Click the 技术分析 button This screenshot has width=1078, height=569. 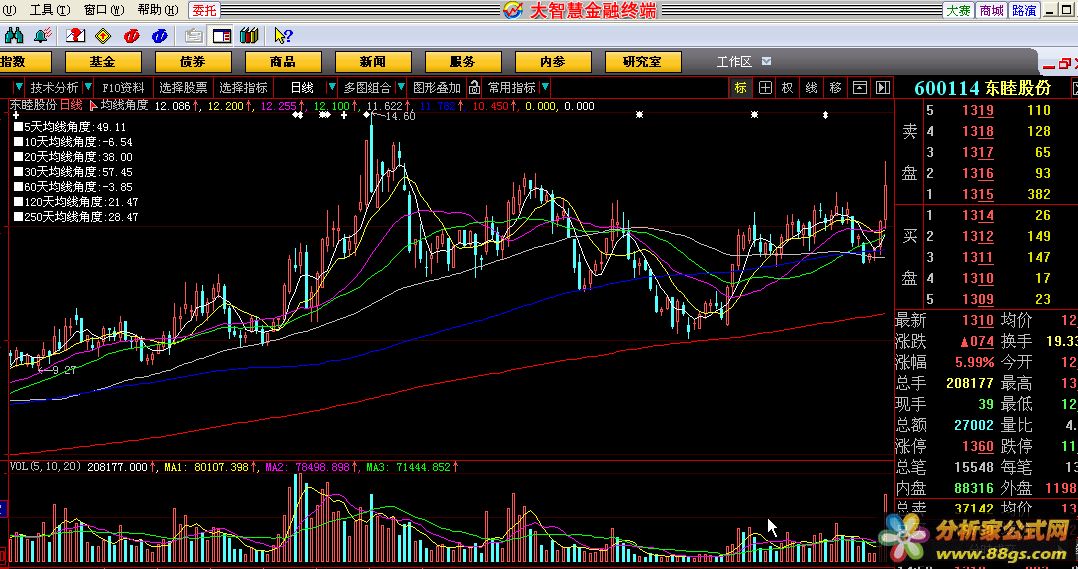tap(54, 87)
